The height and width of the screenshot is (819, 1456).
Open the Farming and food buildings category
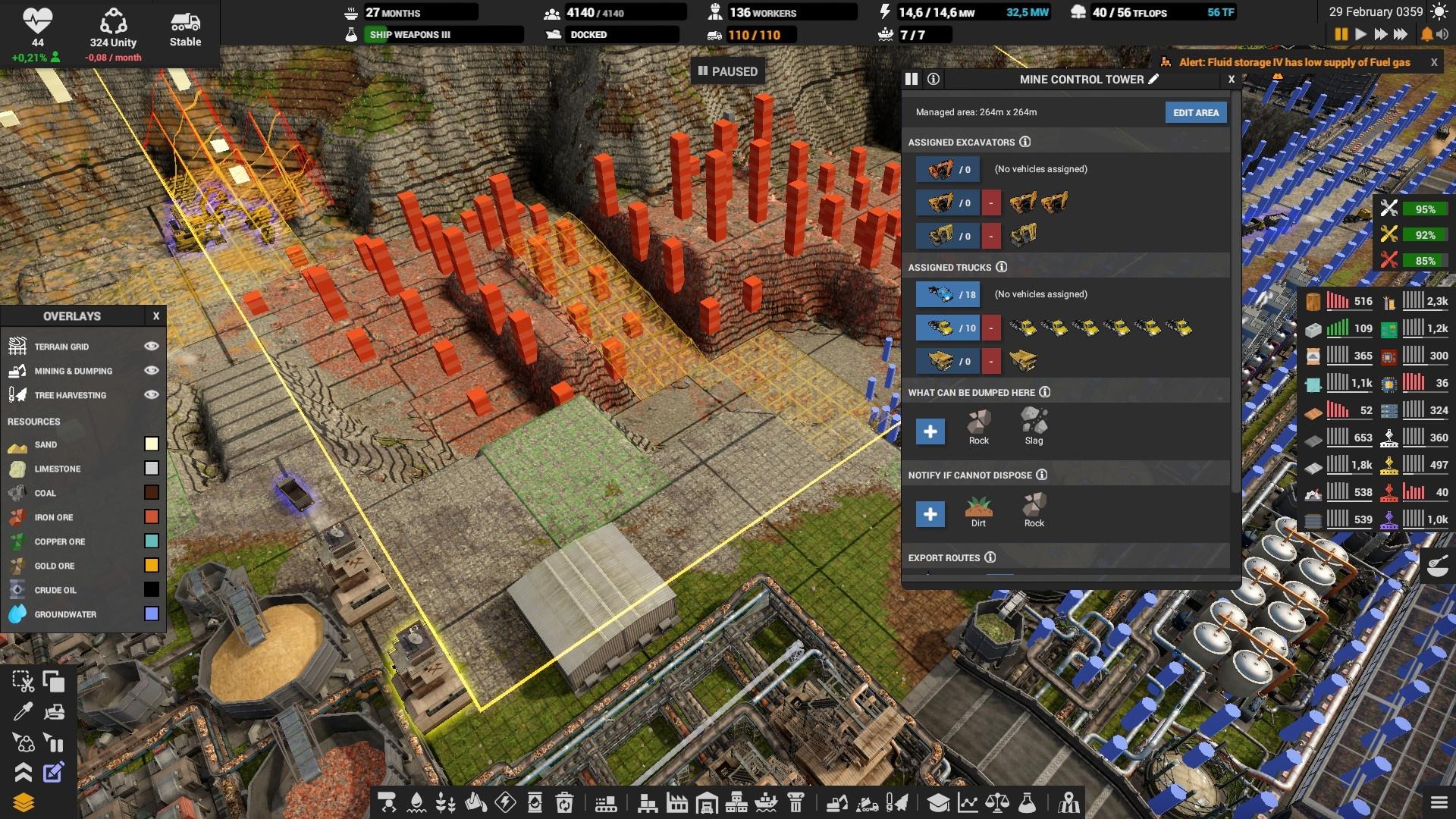446,802
